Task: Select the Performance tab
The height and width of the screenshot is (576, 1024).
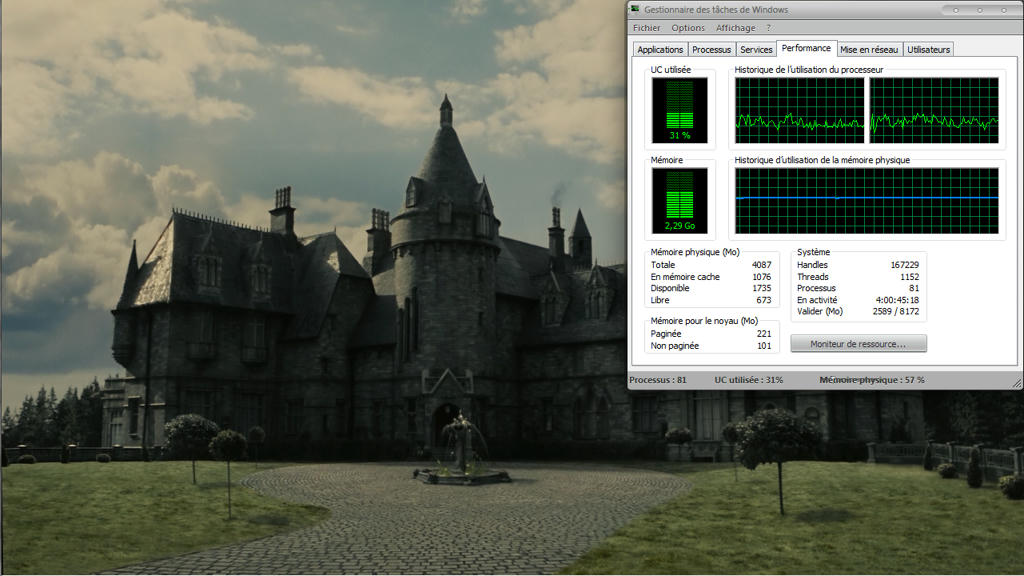Action: pyautogui.click(x=806, y=48)
